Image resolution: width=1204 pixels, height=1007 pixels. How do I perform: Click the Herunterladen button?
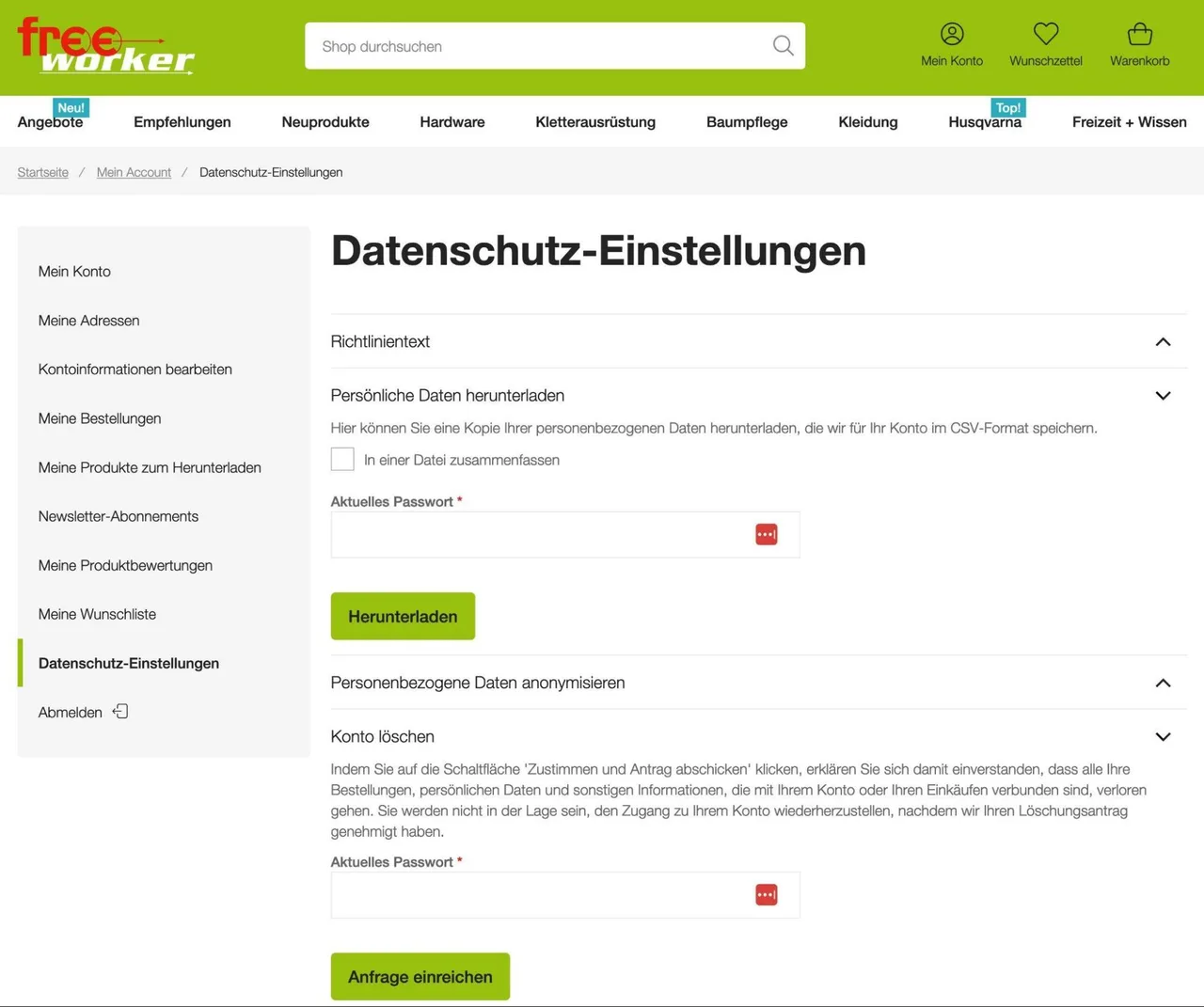click(x=403, y=617)
